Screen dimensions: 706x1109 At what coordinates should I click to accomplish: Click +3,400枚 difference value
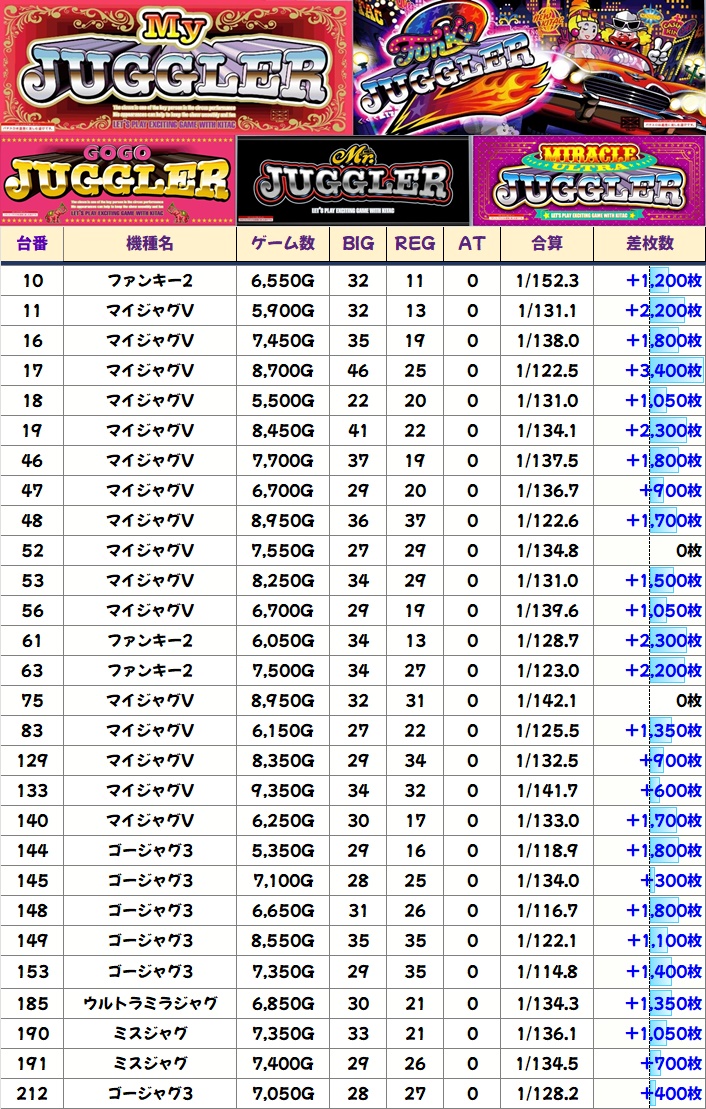pyautogui.click(x=664, y=371)
